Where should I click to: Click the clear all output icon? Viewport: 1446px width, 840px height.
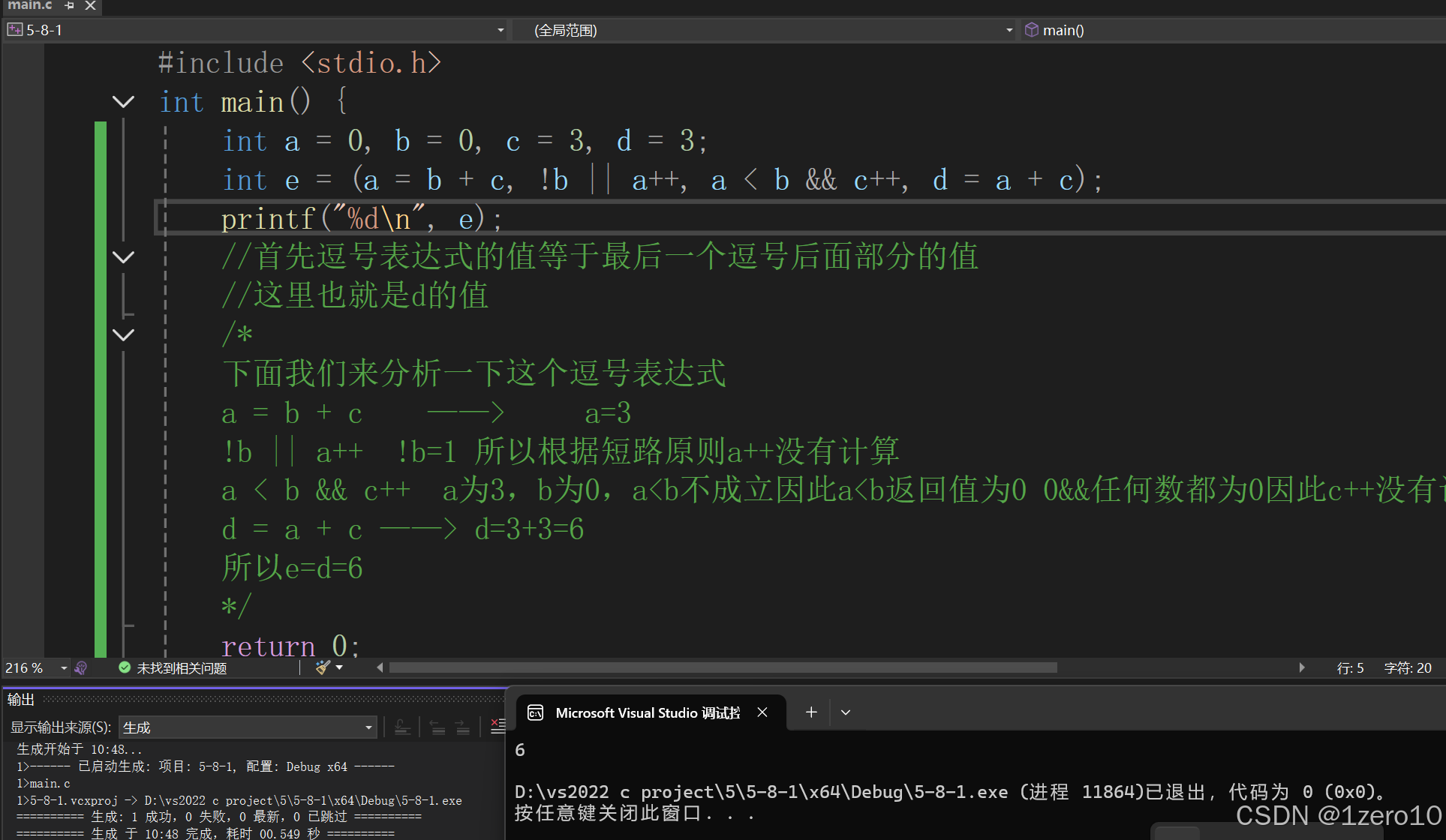[497, 726]
